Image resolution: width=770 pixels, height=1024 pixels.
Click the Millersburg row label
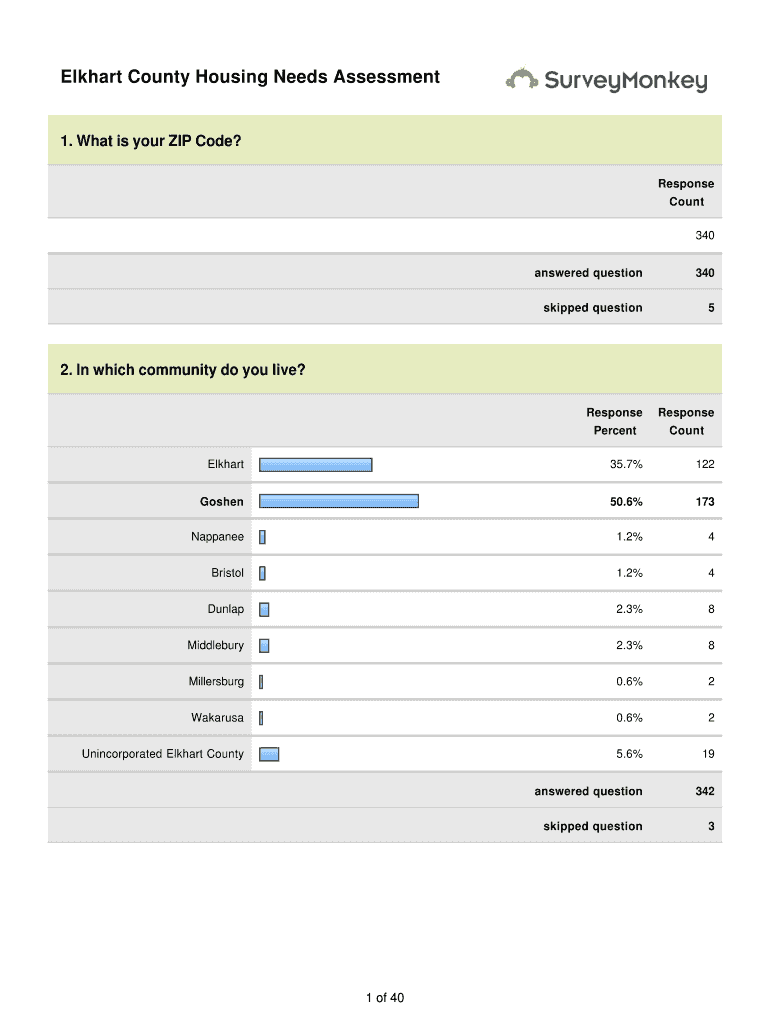pos(216,681)
